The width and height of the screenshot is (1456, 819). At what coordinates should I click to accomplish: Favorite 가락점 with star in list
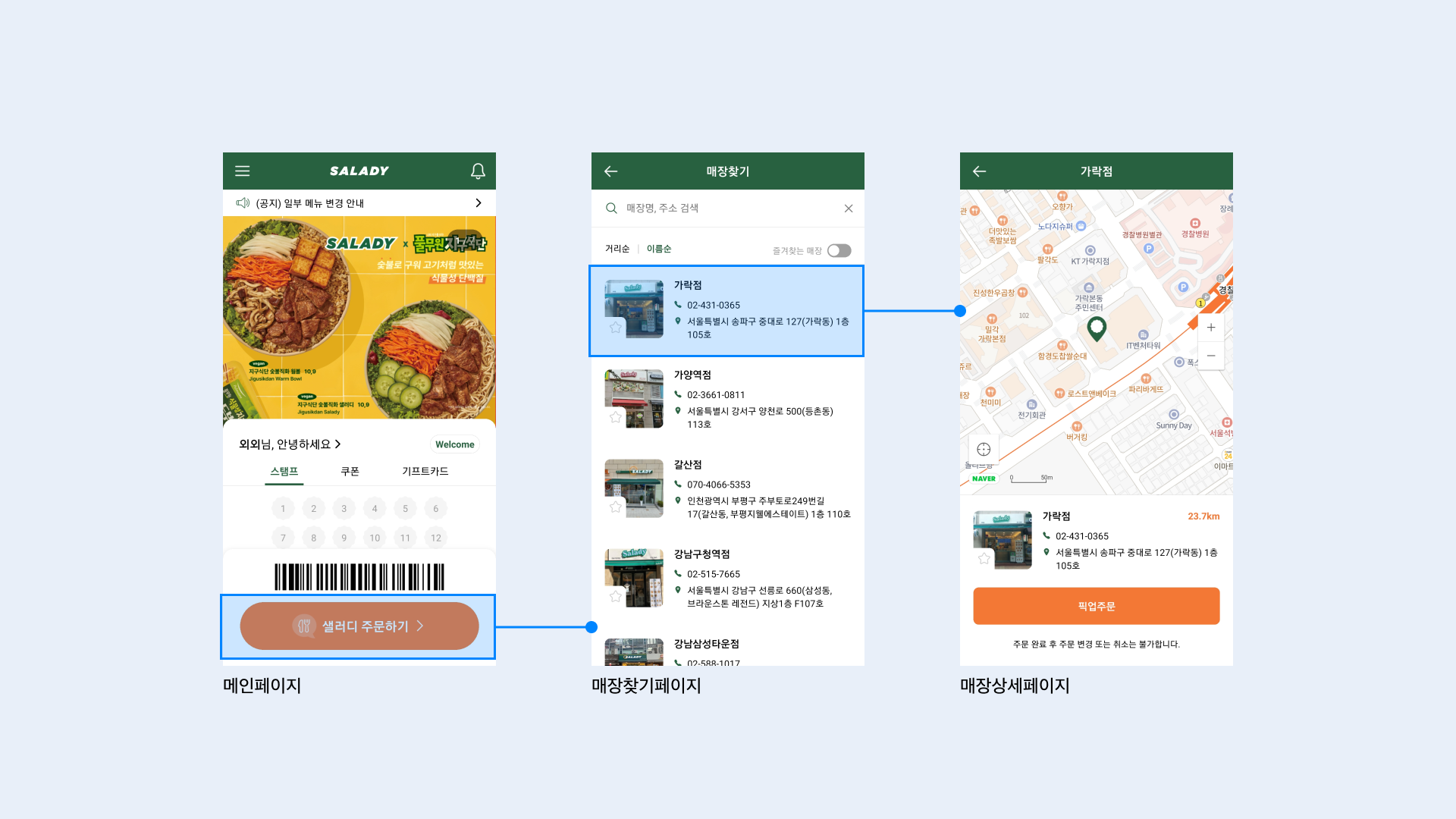[x=616, y=328]
